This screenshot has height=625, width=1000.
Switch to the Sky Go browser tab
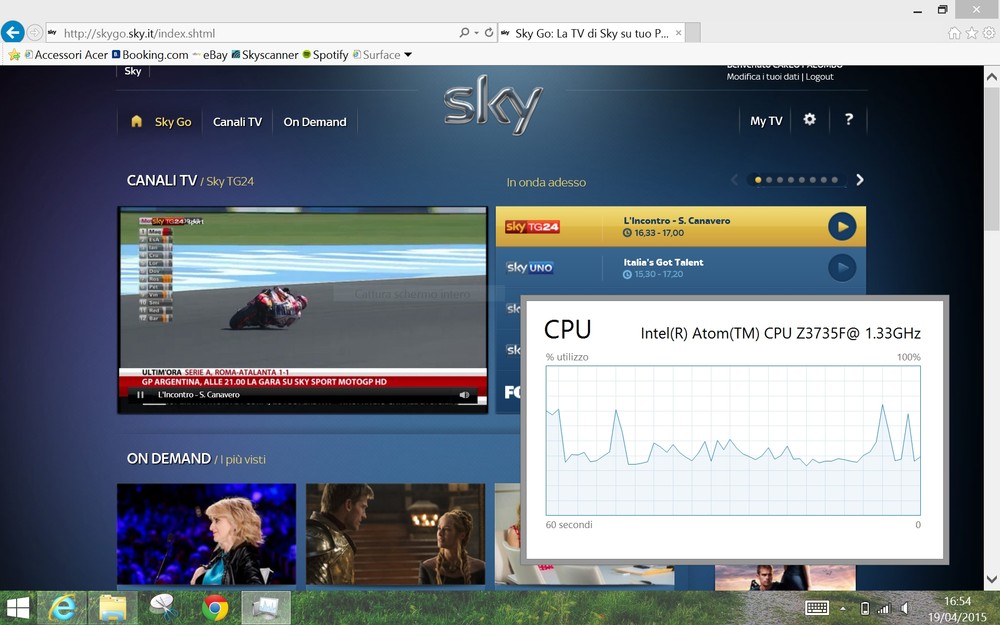pyautogui.click(x=591, y=33)
